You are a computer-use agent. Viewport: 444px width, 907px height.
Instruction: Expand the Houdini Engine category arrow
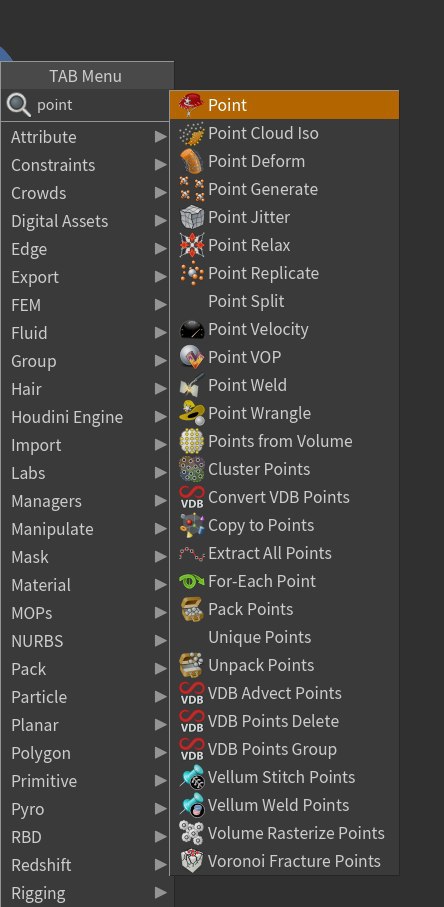coord(160,417)
